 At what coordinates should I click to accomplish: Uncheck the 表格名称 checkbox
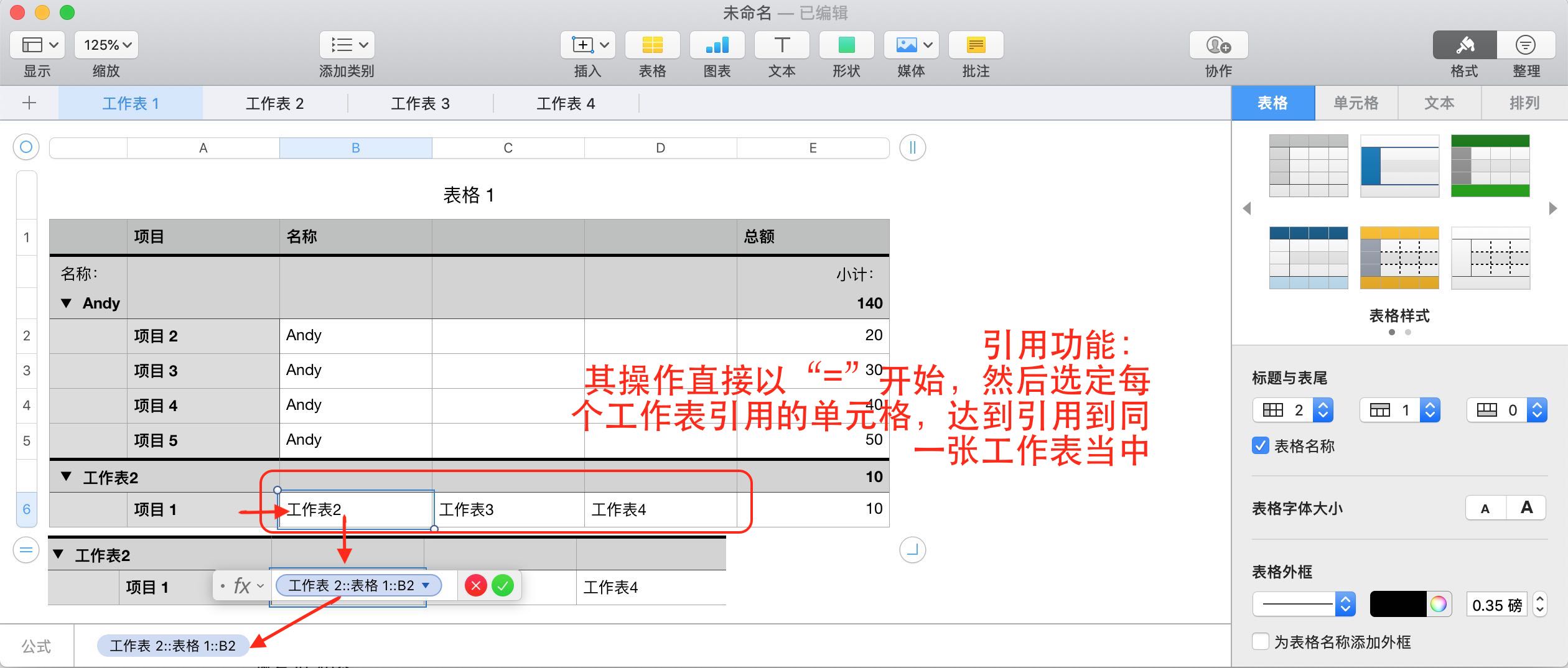click(x=1261, y=446)
